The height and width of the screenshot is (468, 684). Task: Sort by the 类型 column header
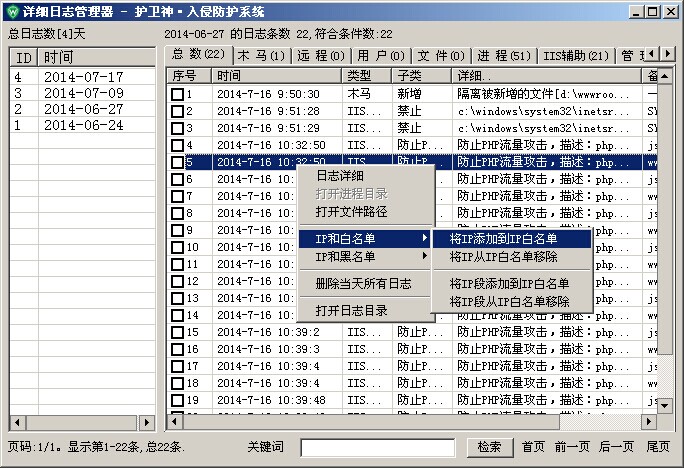366,76
